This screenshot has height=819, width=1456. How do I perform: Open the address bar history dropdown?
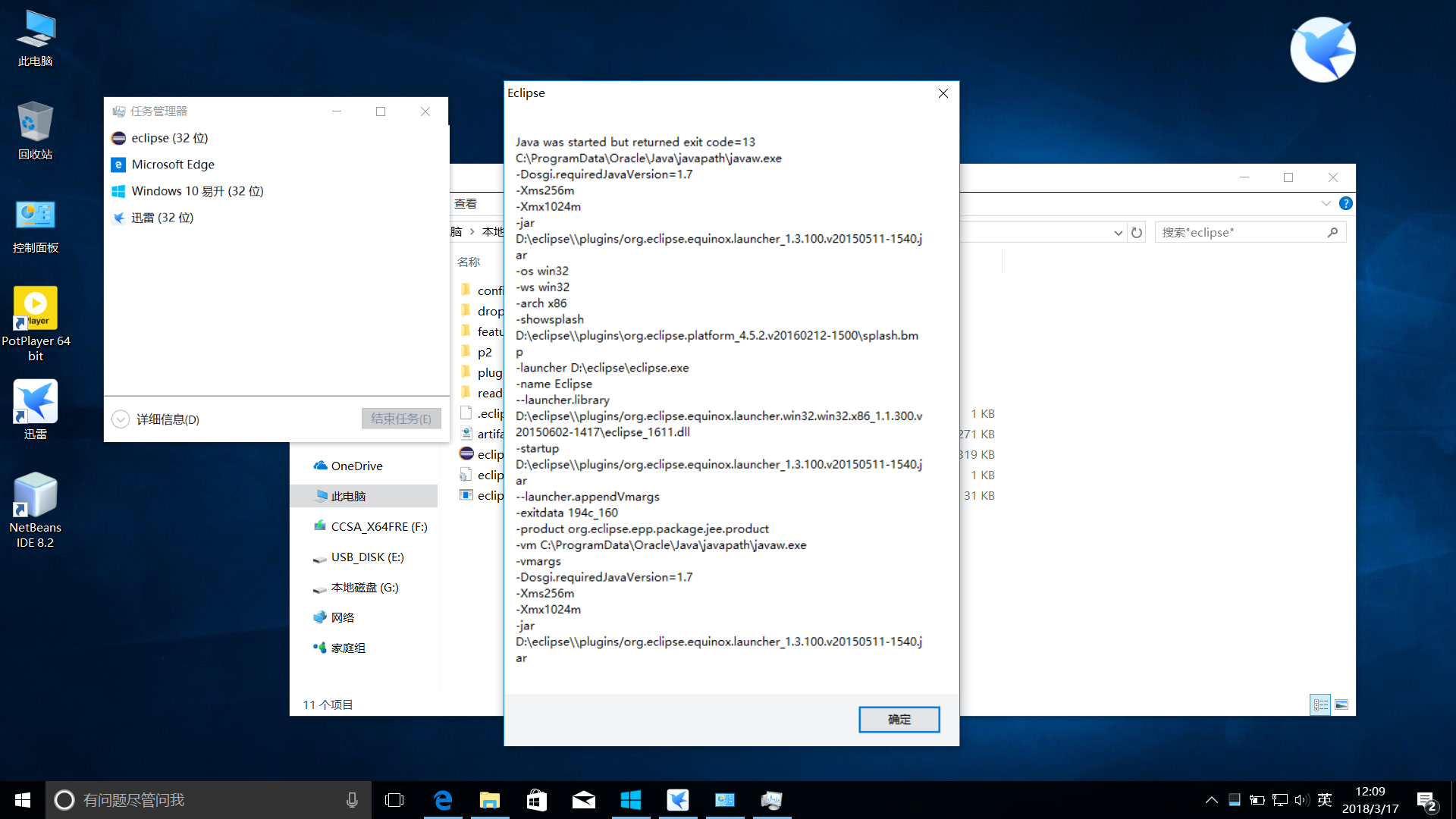1118,233
